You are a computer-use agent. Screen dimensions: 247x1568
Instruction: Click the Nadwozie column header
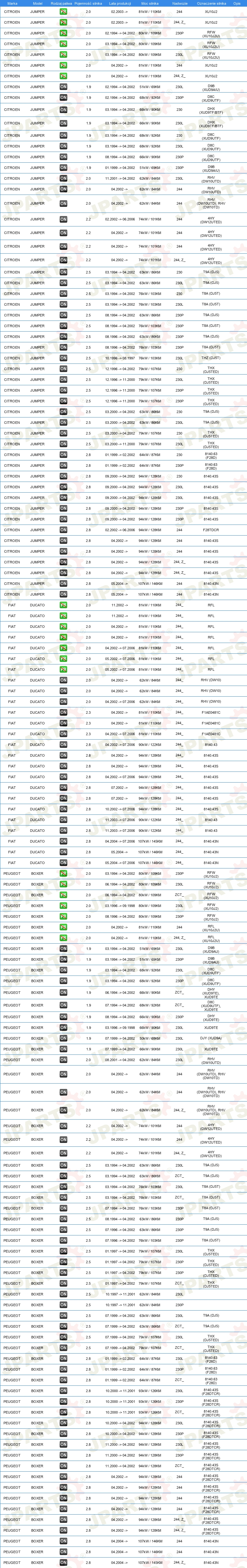coord(179,3)
